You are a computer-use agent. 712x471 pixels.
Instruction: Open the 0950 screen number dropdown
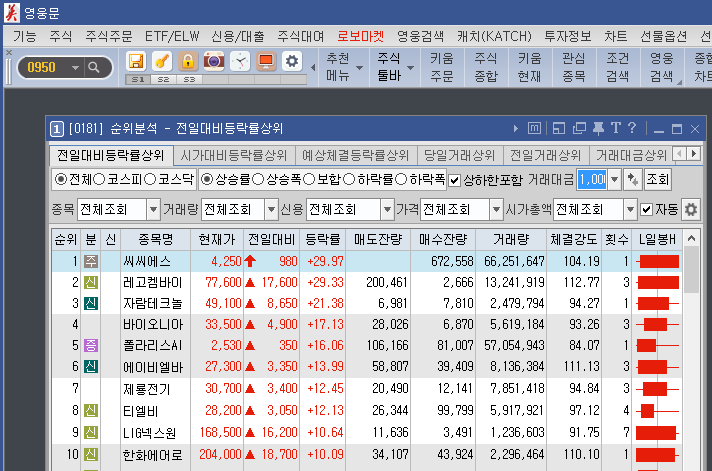75,68
